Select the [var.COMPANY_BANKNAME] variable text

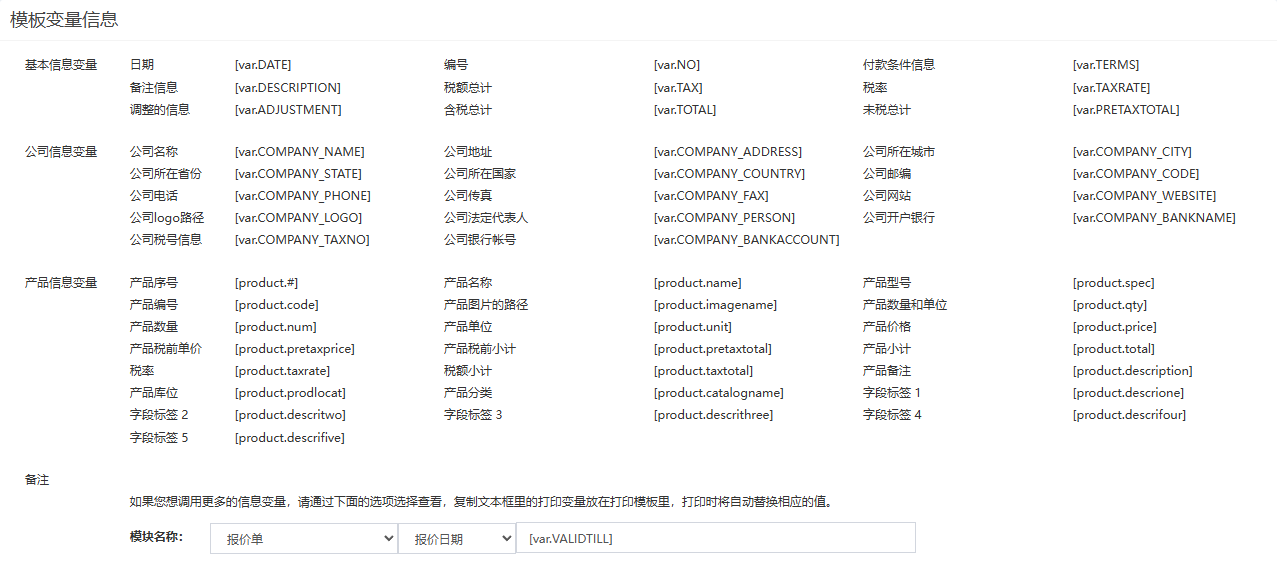pos(1154,218)
